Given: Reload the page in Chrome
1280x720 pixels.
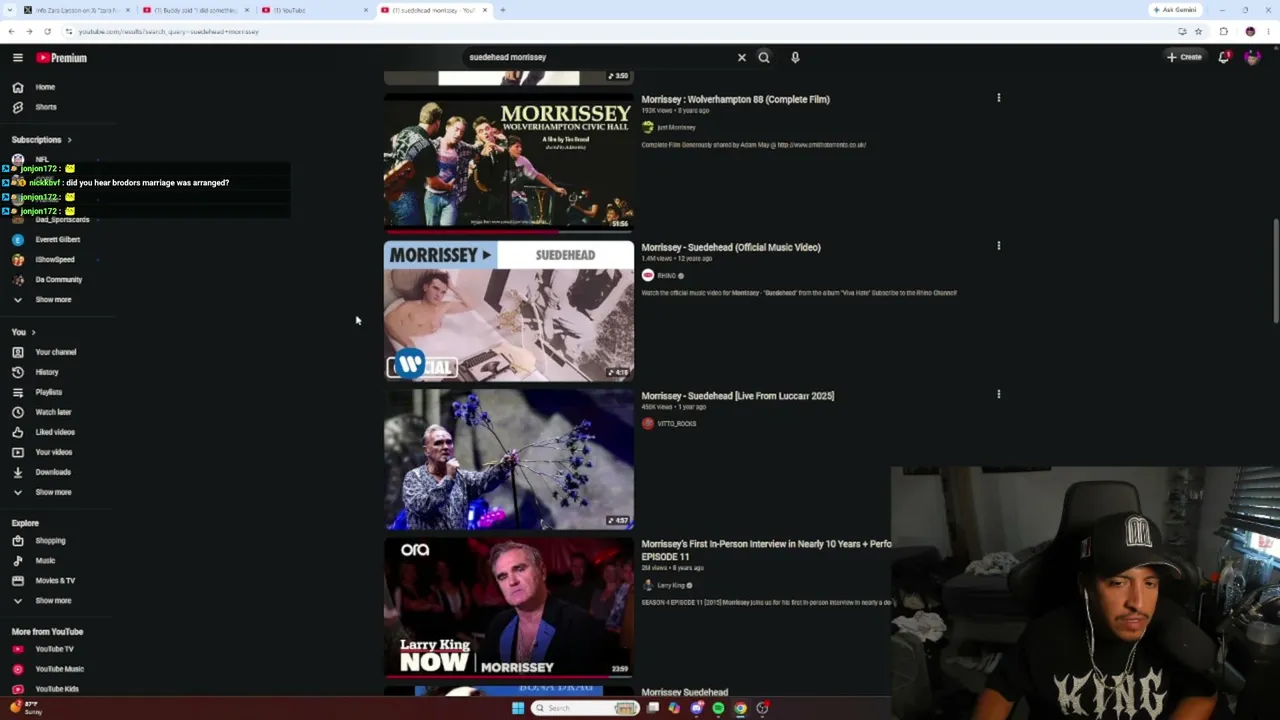Looking at the screenshot, I should point(47,32).
